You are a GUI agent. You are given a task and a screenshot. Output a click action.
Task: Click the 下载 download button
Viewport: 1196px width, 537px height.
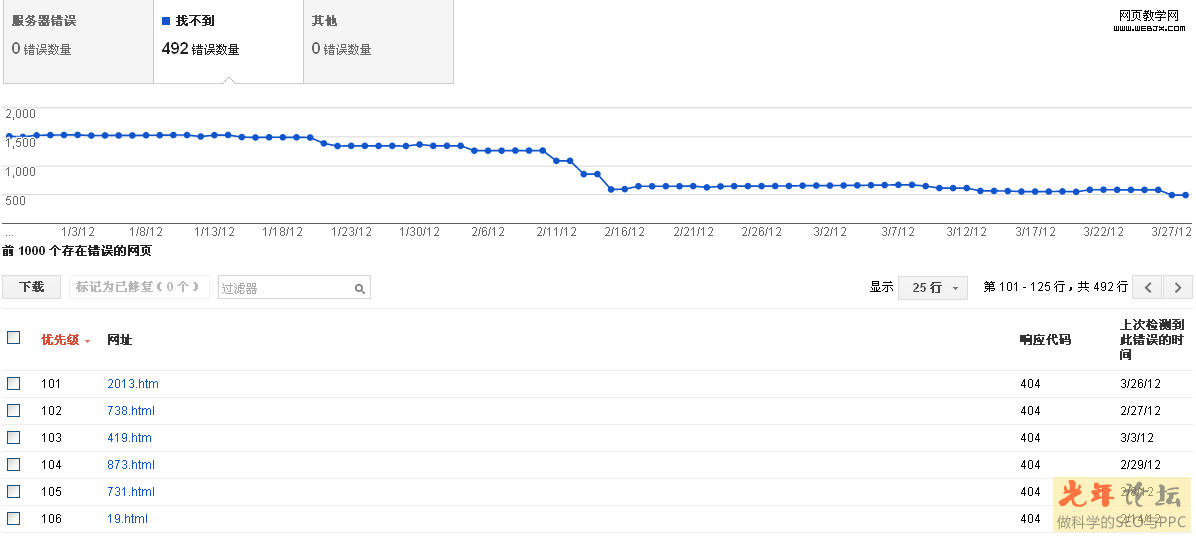pos(32,287)
